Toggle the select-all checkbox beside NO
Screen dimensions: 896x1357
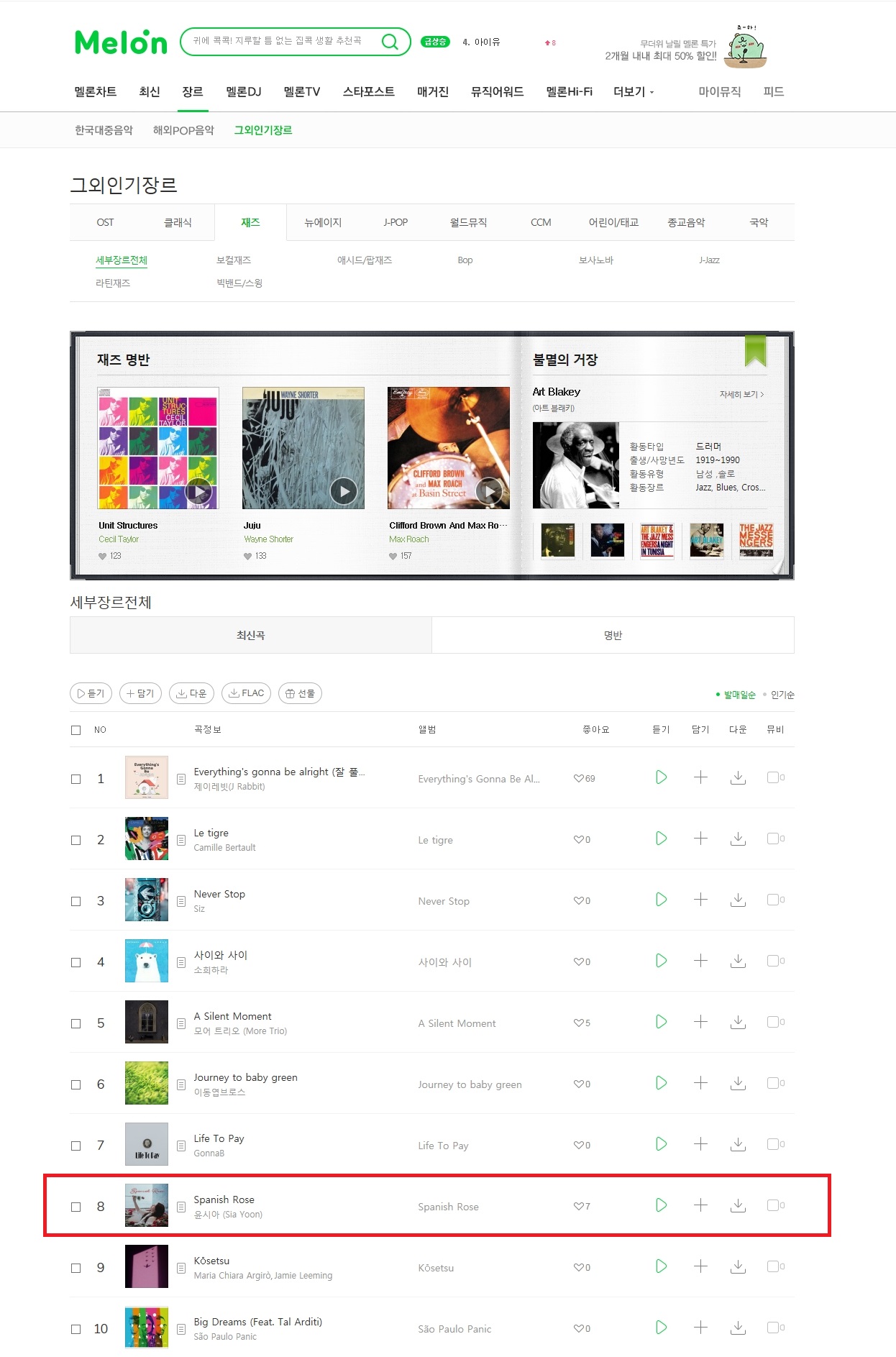[76, 730]
